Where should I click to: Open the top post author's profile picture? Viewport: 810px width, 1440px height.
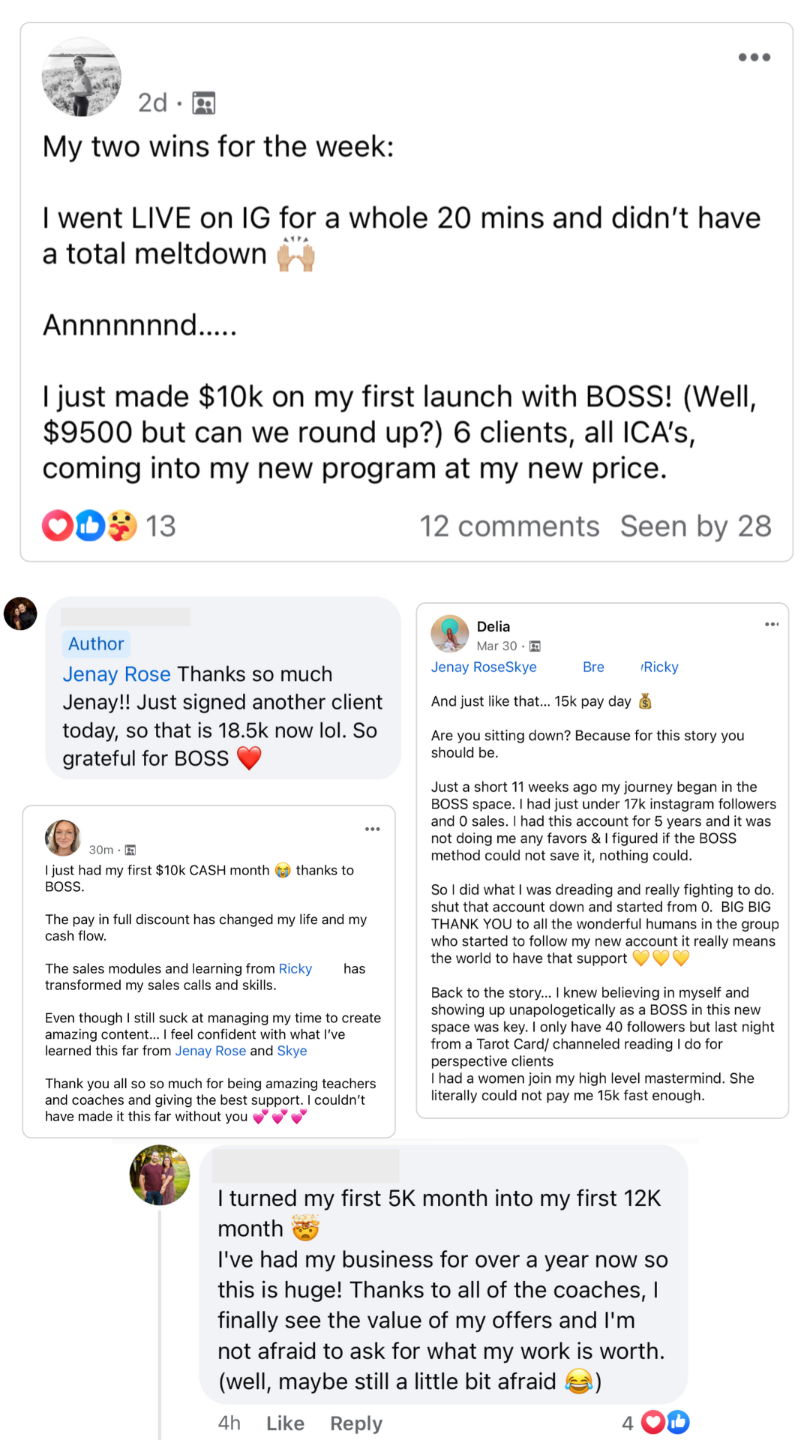[x=81, y=79]
